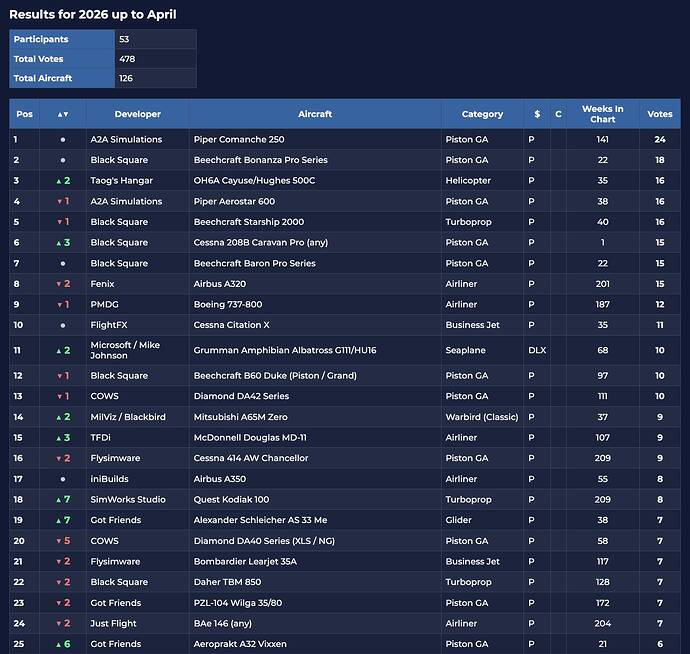Click the green up arrow in Taog's Hangar row
690x654 pixels.
coord(59,181)
